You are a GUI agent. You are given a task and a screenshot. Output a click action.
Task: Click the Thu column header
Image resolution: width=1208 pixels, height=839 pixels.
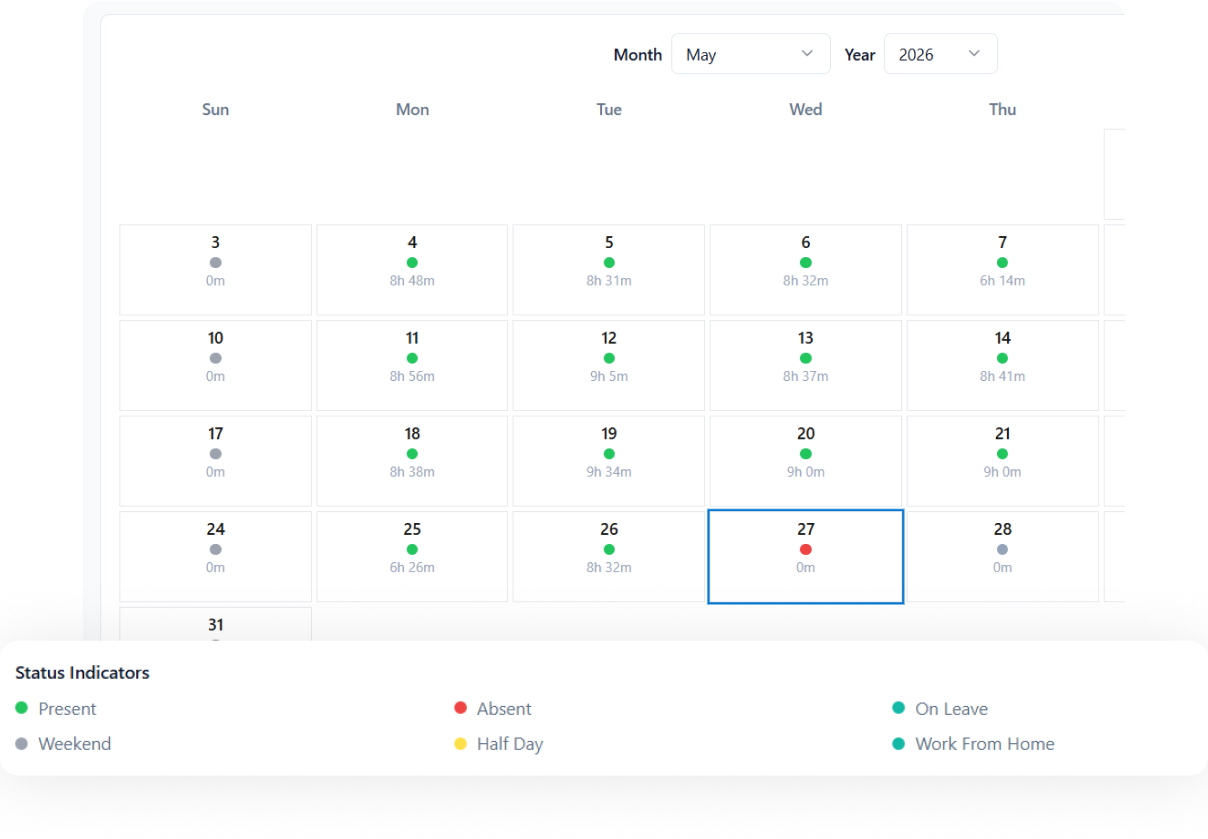[x=1003, y=109]
